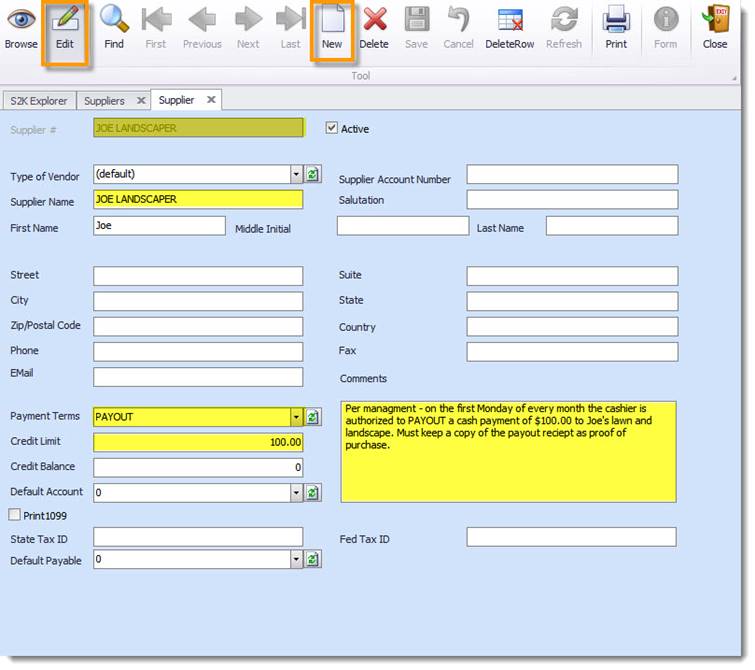This screenshot has width=755, height=670.
Task: Close the Supplier tab
Action: point(211,100)
